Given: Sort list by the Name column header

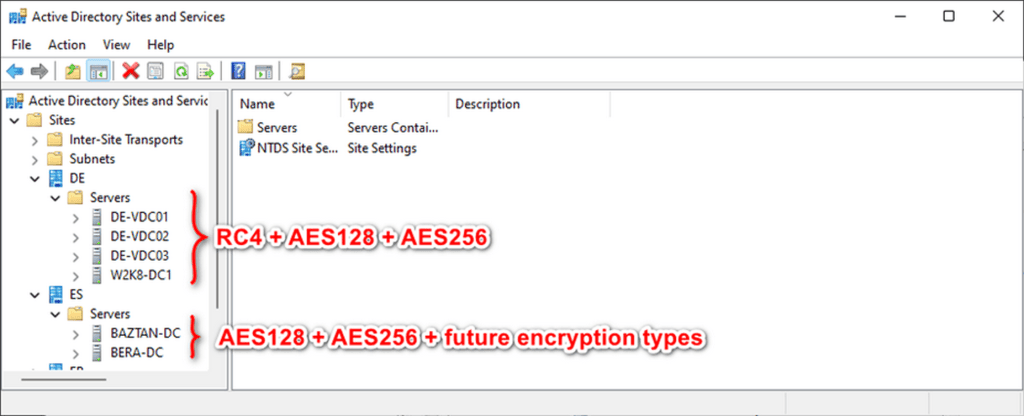Looking at the screenshot, I should tap(258, 104).
